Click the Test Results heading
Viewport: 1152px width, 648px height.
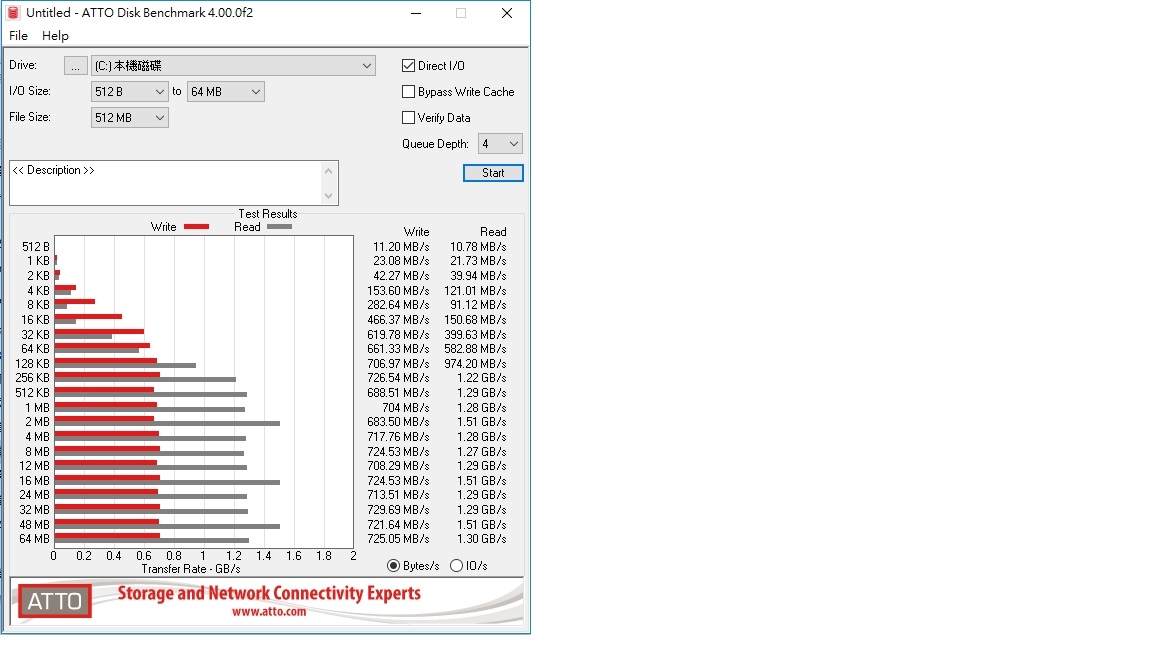pos(267,214)
